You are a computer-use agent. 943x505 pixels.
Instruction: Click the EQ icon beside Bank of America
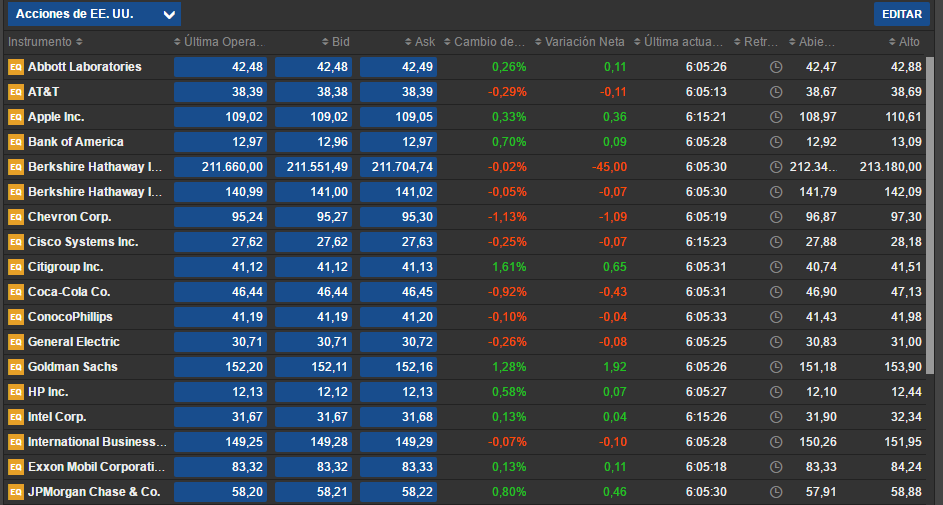16,142
